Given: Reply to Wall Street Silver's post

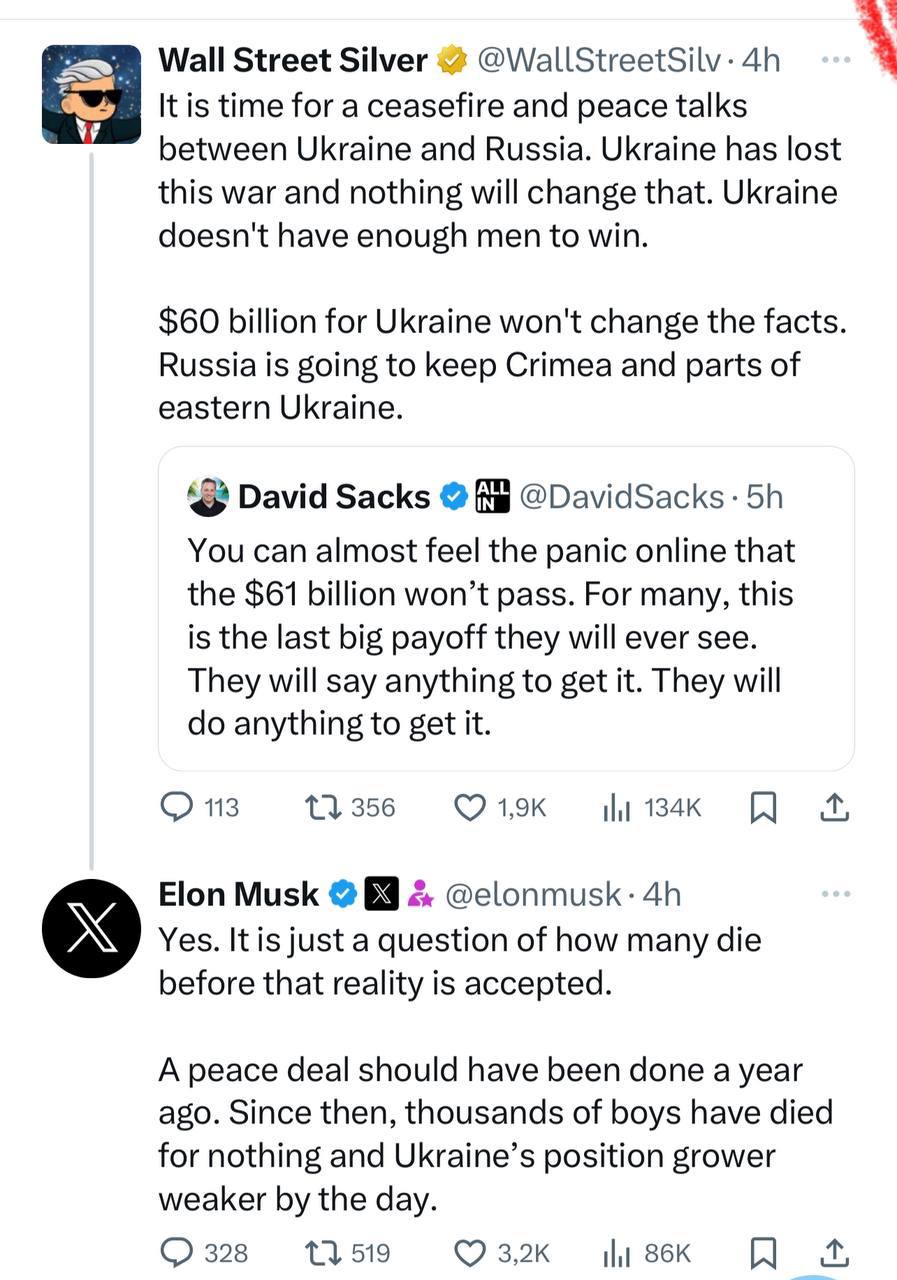Looking at the screenshot, I should pos(178,807).
